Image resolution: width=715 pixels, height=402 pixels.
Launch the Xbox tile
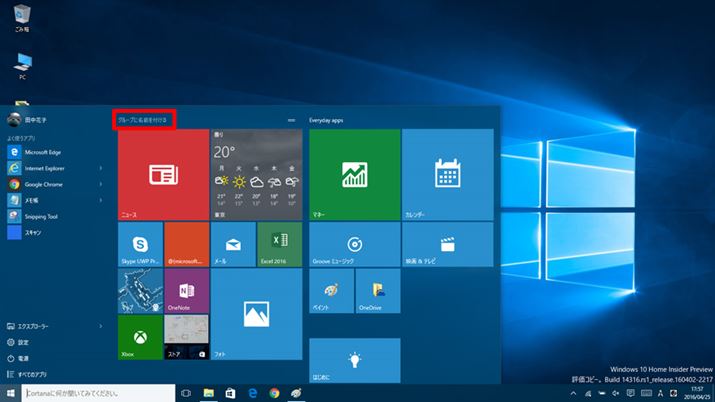point(140,337)
